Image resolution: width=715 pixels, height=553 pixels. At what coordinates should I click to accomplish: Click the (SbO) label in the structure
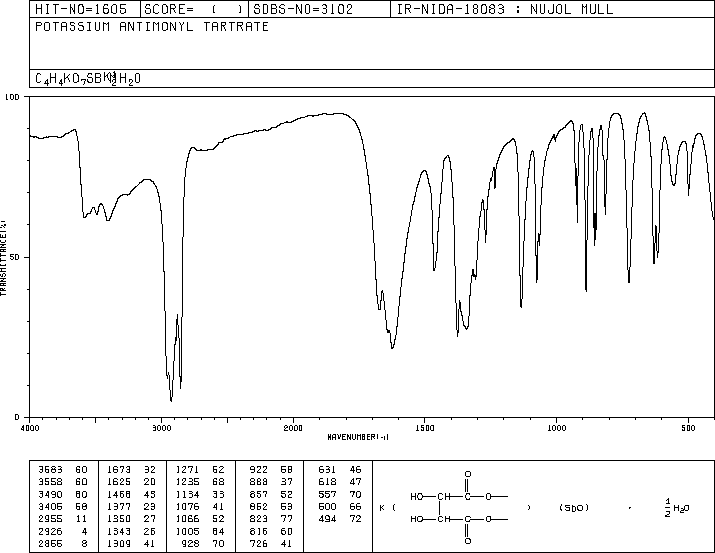(574, 507)
